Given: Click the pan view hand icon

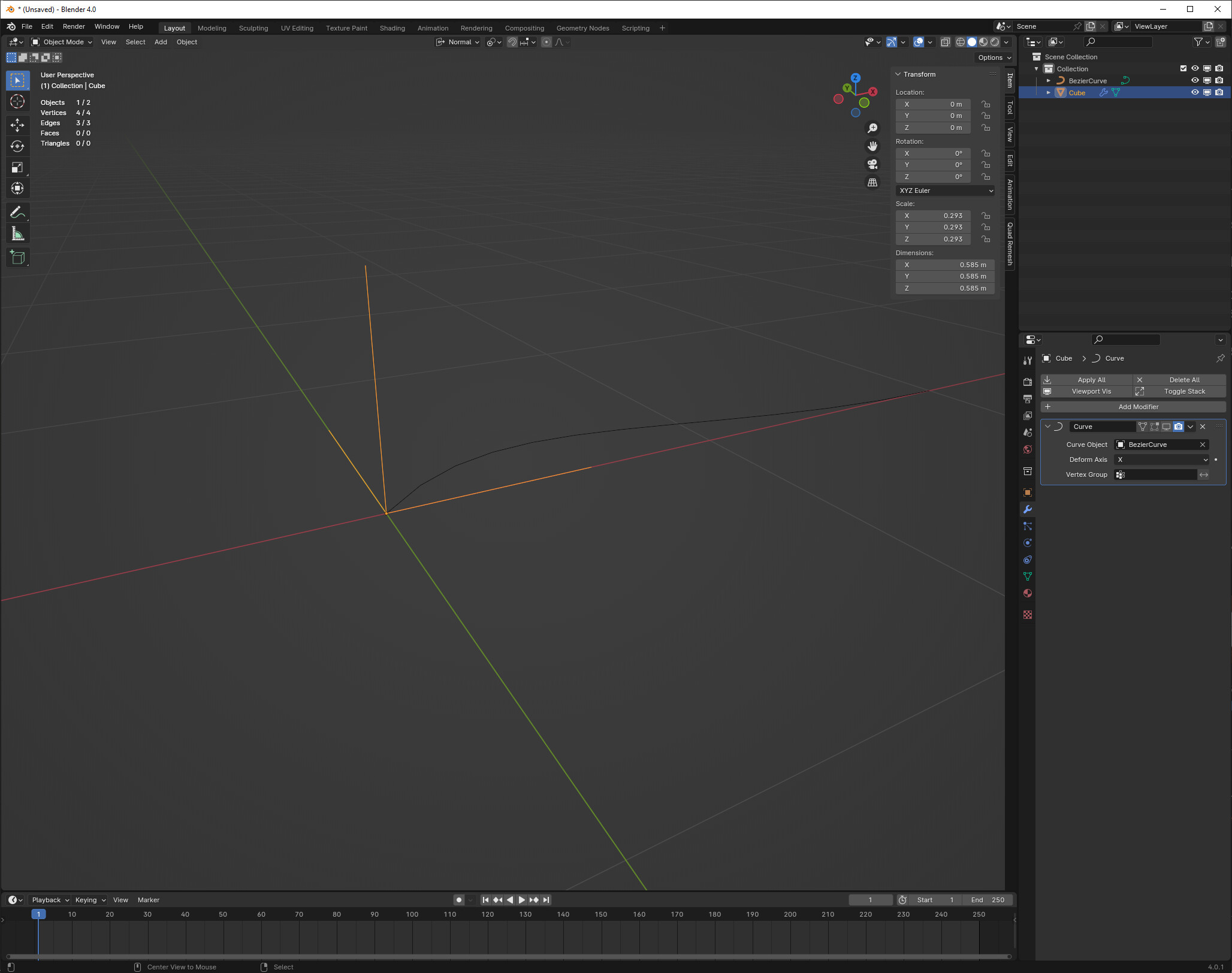Looking at the screenshot, I should click(872, 146).
